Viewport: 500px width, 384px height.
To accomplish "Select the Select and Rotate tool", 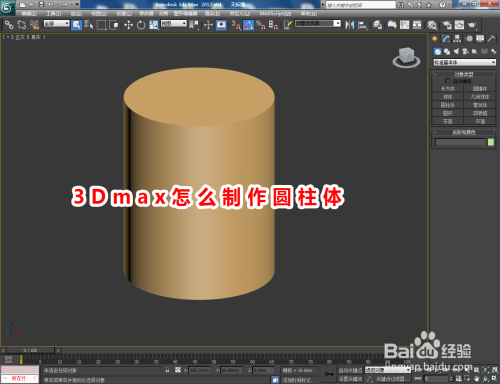I will [141, 25].
